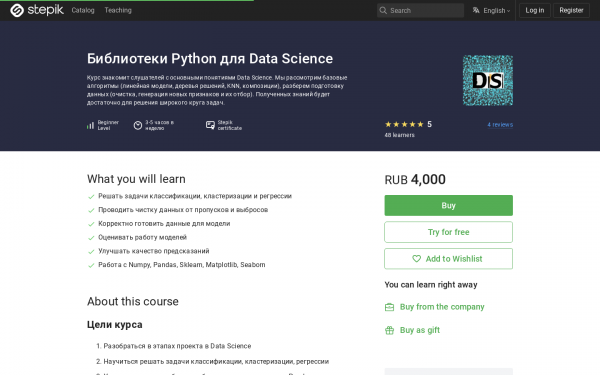Open the 4 reviews link
This screenshot has height=375, width=600.
[500, 125]
